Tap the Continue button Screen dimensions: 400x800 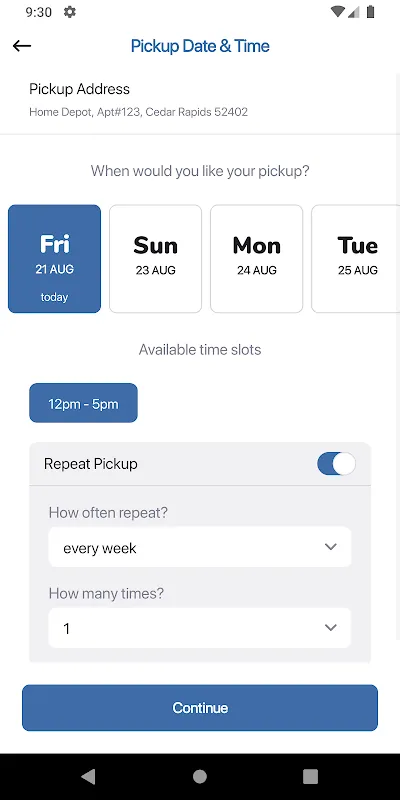200,708
